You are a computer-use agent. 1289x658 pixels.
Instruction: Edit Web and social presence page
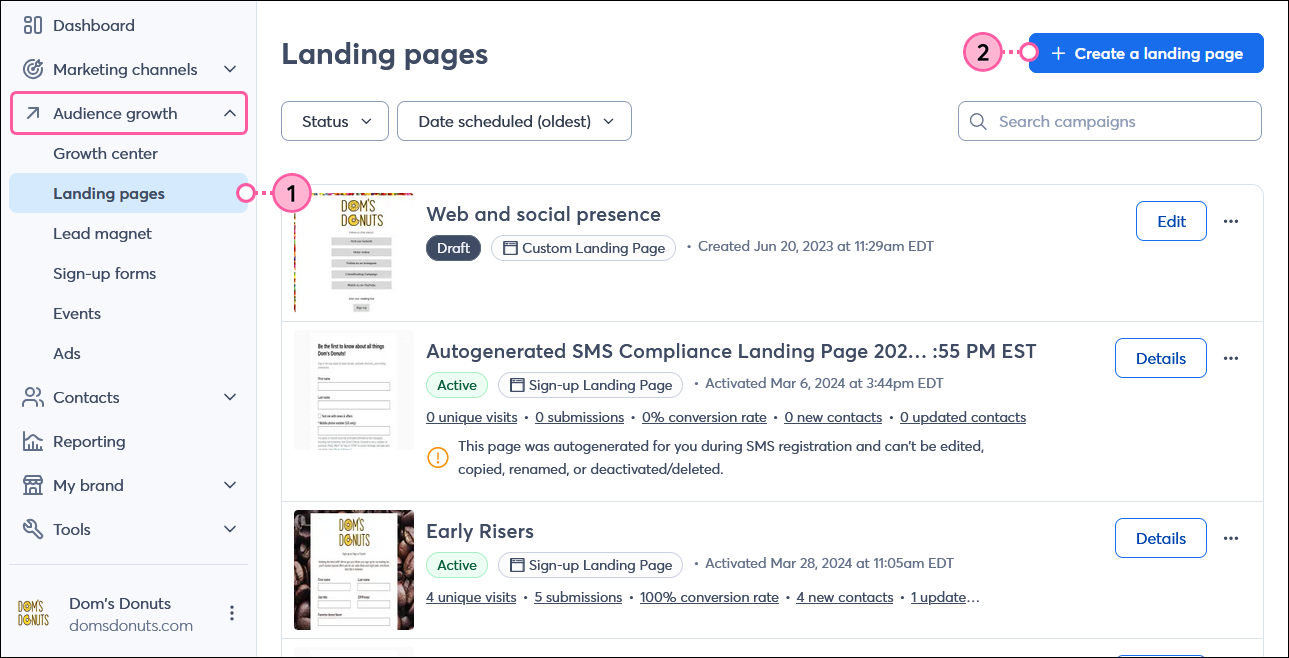click(1171, 221)
